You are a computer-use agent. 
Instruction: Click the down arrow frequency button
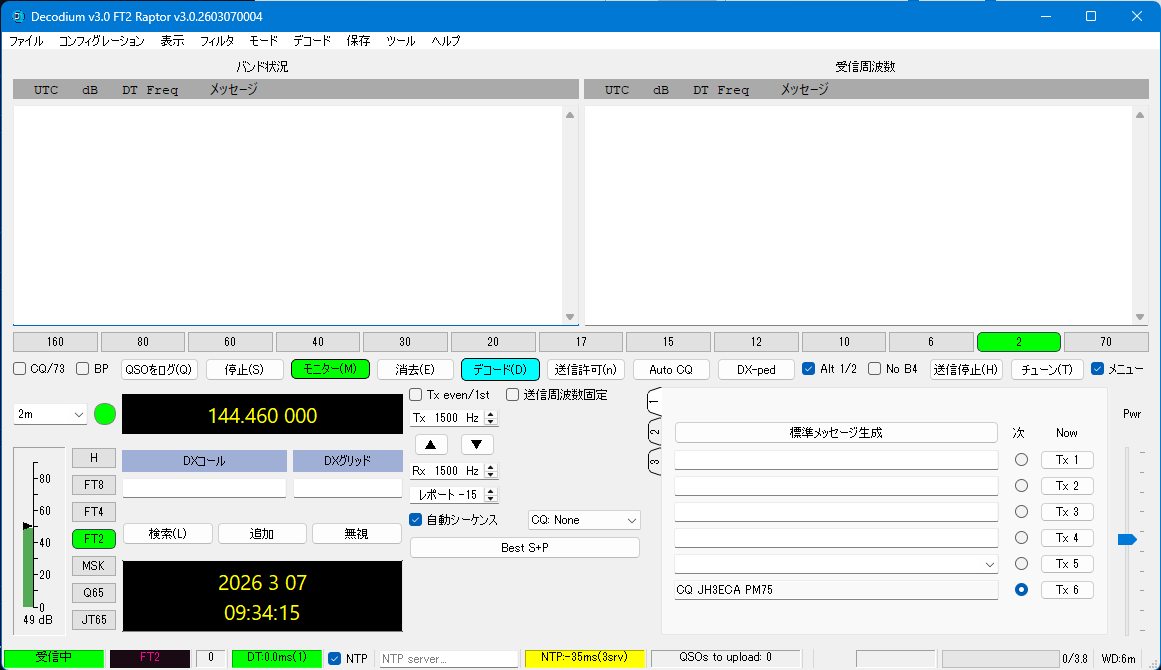click(477, 444)
